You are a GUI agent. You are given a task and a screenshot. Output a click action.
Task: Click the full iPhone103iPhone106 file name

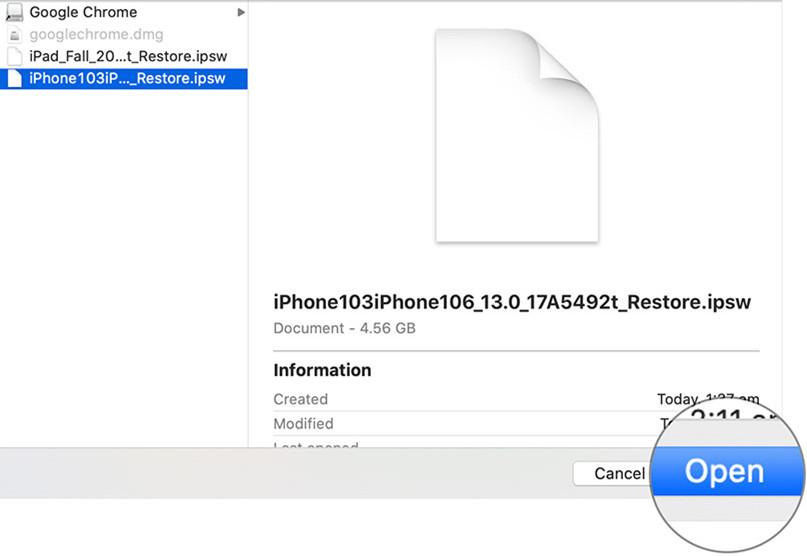coord(512,302)
